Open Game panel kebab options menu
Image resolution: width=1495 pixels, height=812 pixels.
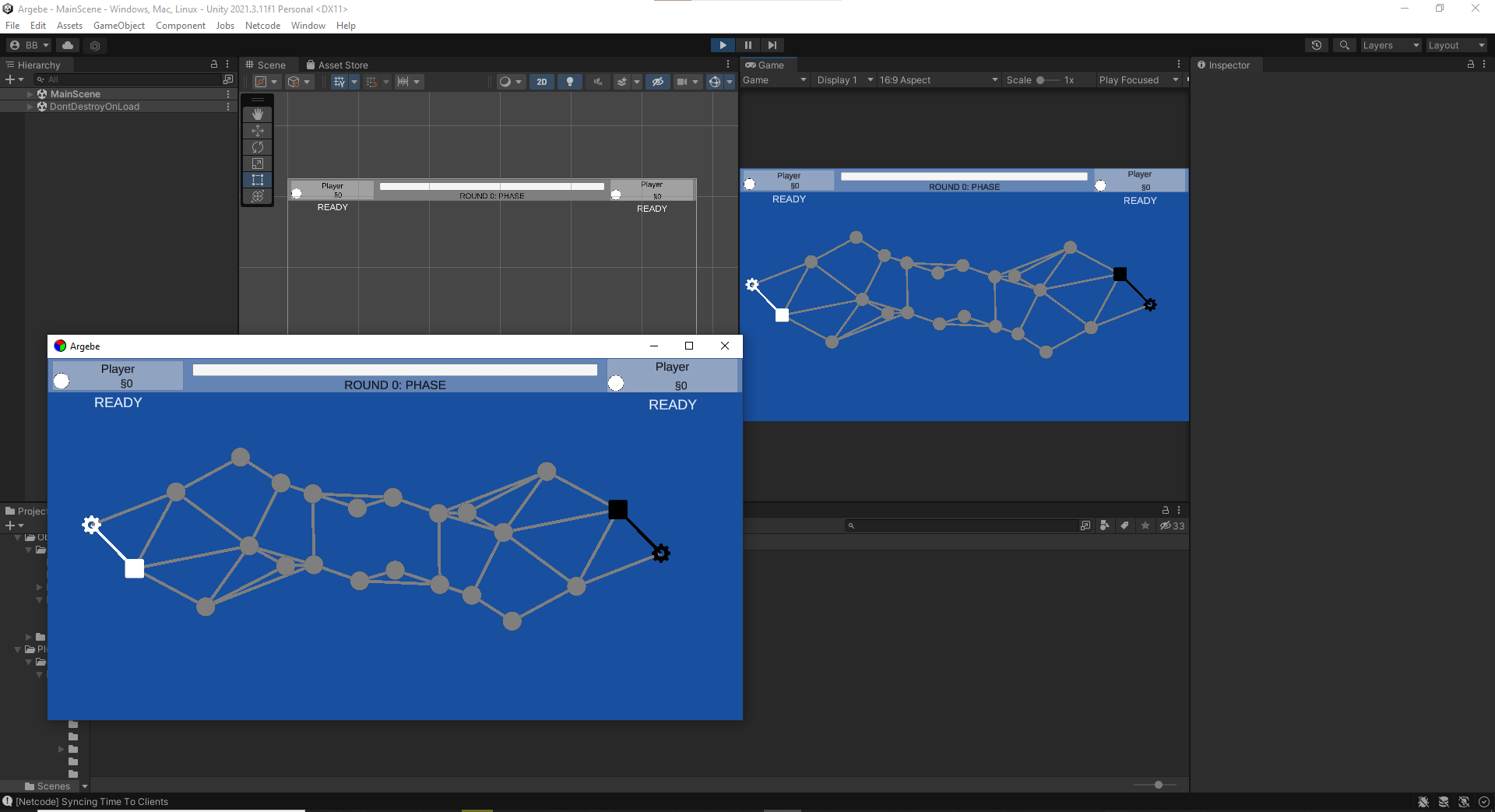click(1179, 64)
